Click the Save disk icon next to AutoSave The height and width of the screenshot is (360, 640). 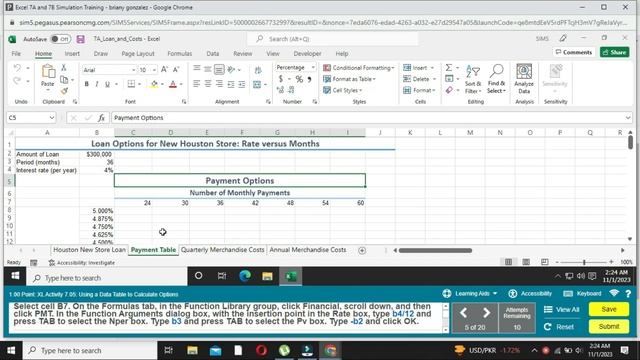[x=80, y=39]
